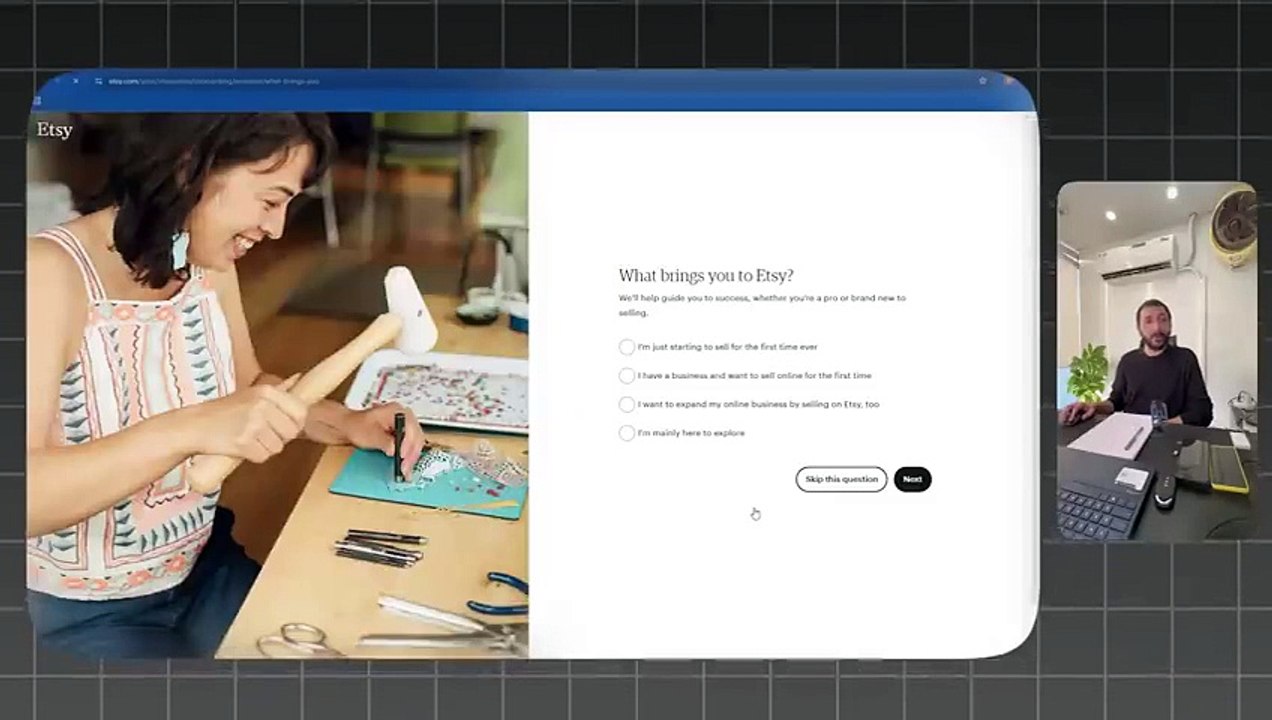Viewport: 1272px width, 720px height.
Task: Click the Etsy logo
Action: (x=55, y=130)
